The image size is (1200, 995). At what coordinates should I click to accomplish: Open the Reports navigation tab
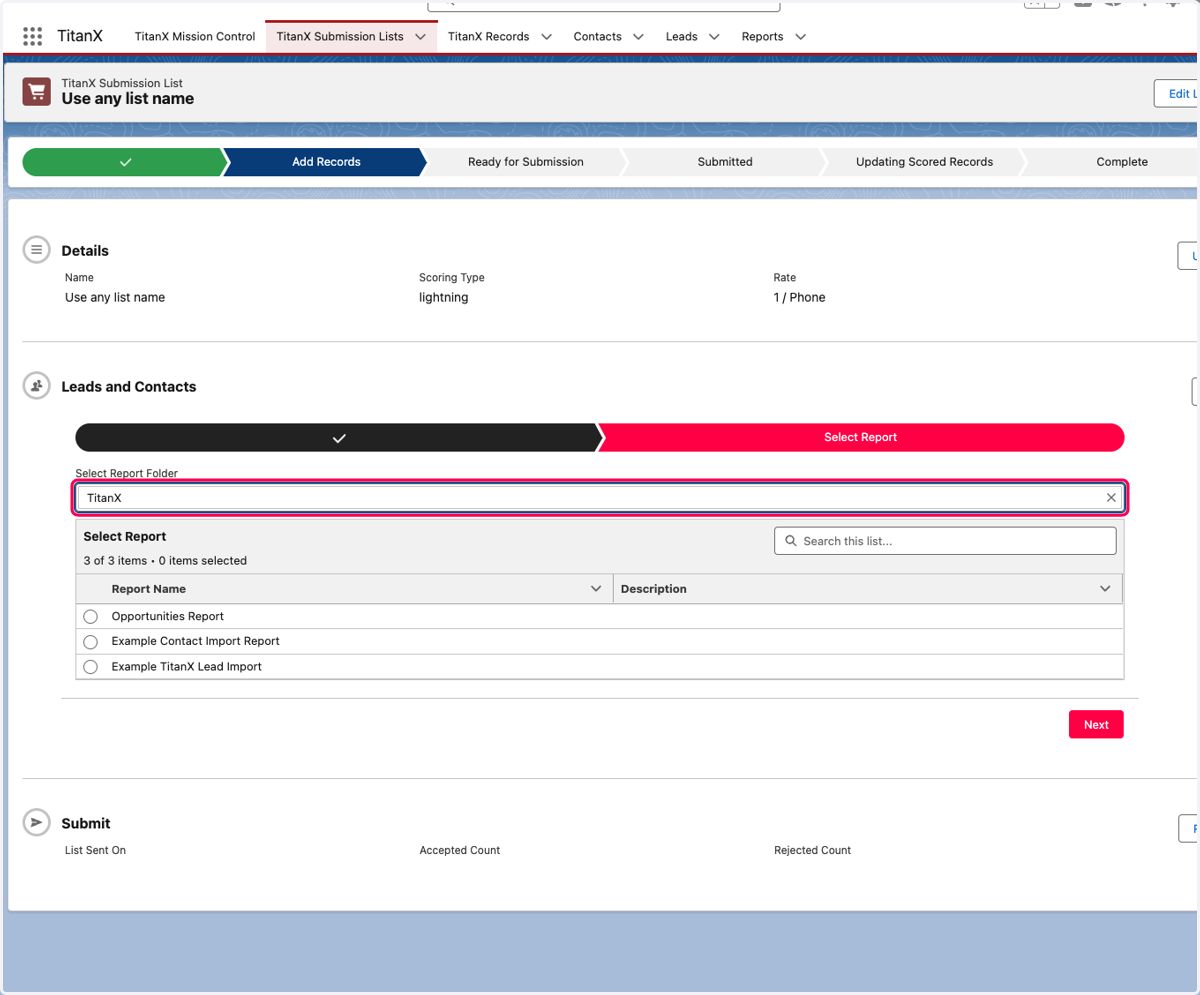(762, 36)
